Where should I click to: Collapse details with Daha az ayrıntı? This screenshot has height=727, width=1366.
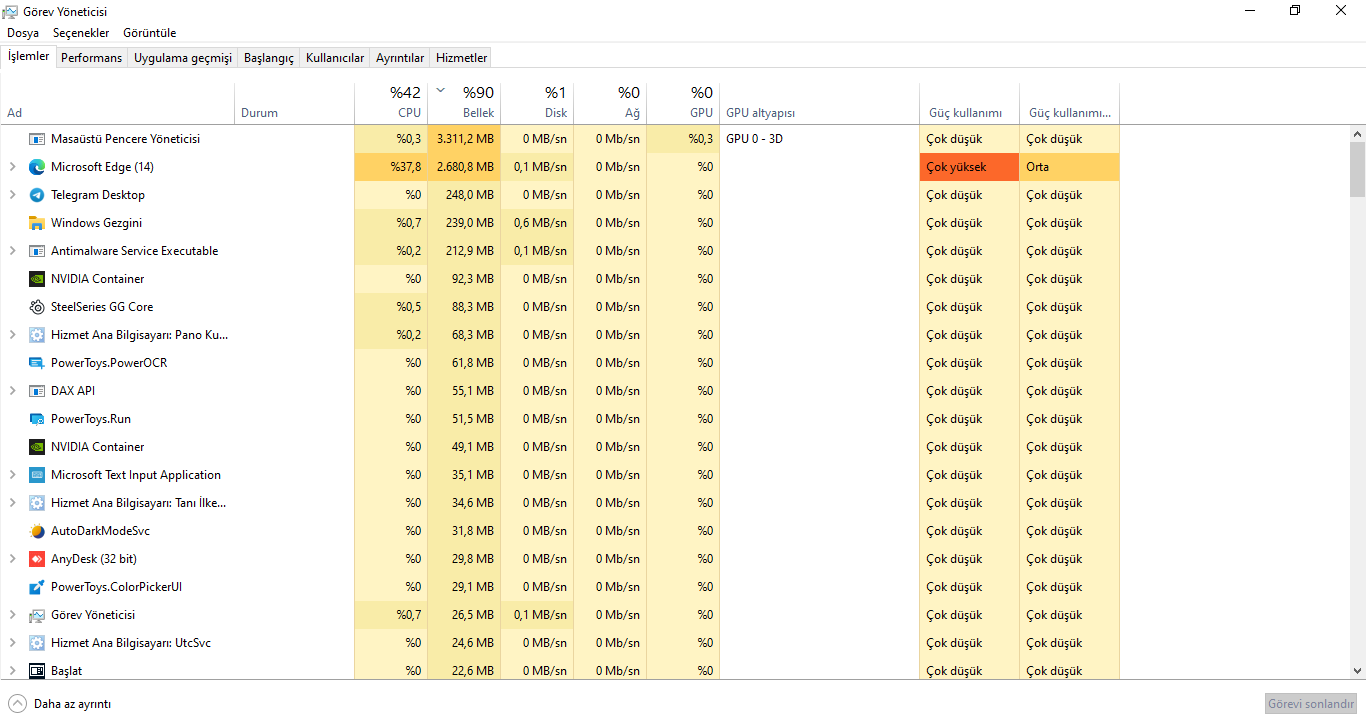coord(60,704)
